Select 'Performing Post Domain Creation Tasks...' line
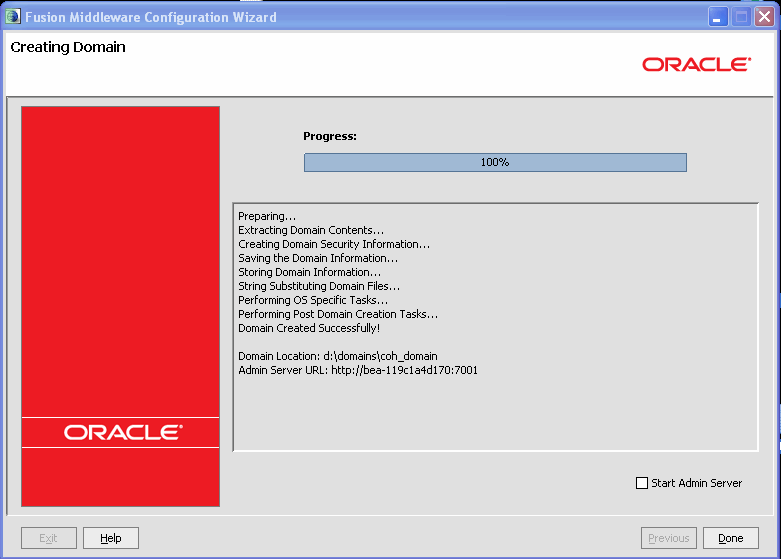Image resolution: width=781 pixels, height=559 pixels. pos(338,314)
